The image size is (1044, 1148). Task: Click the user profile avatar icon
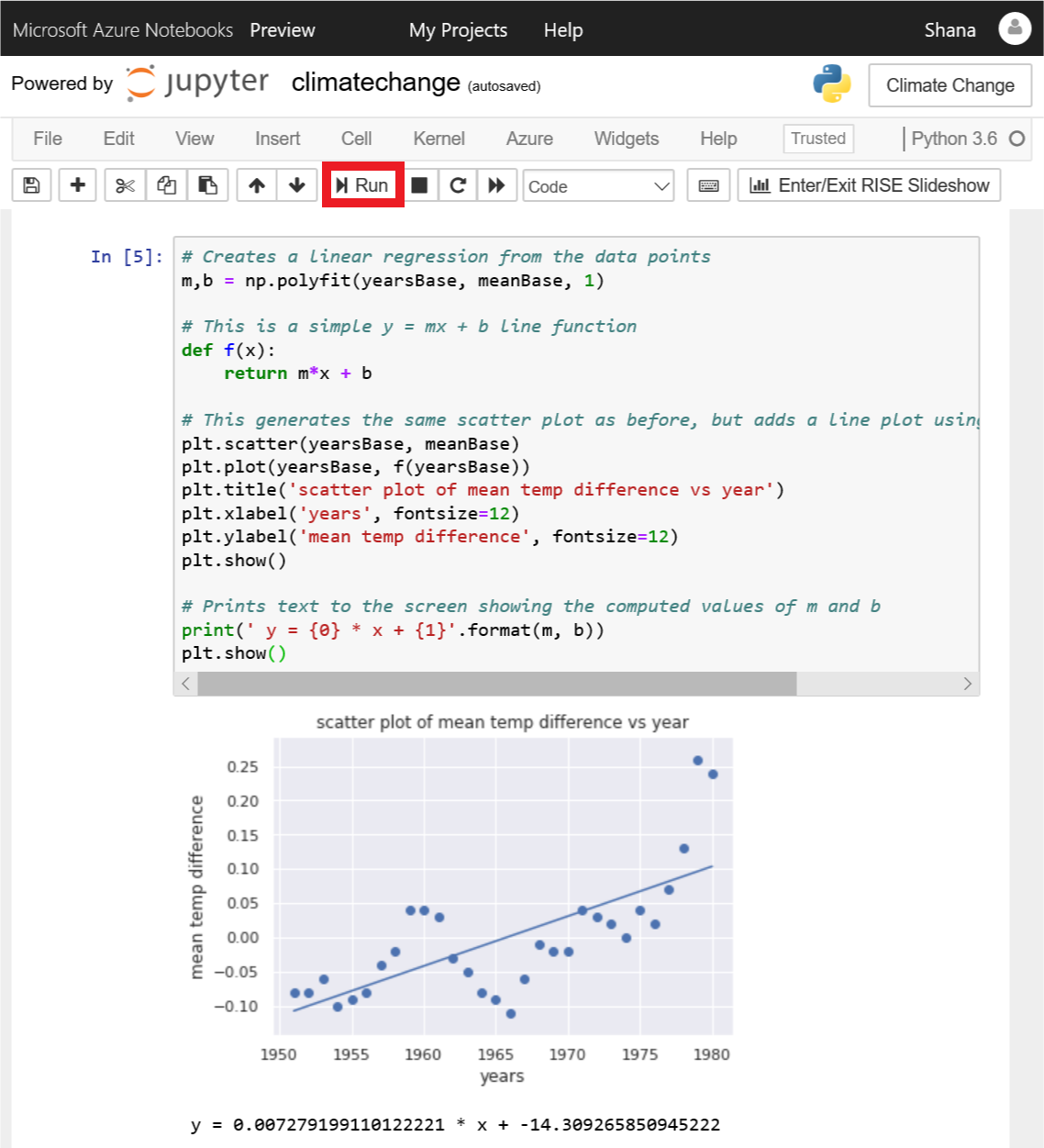[x=1015, y=29]
